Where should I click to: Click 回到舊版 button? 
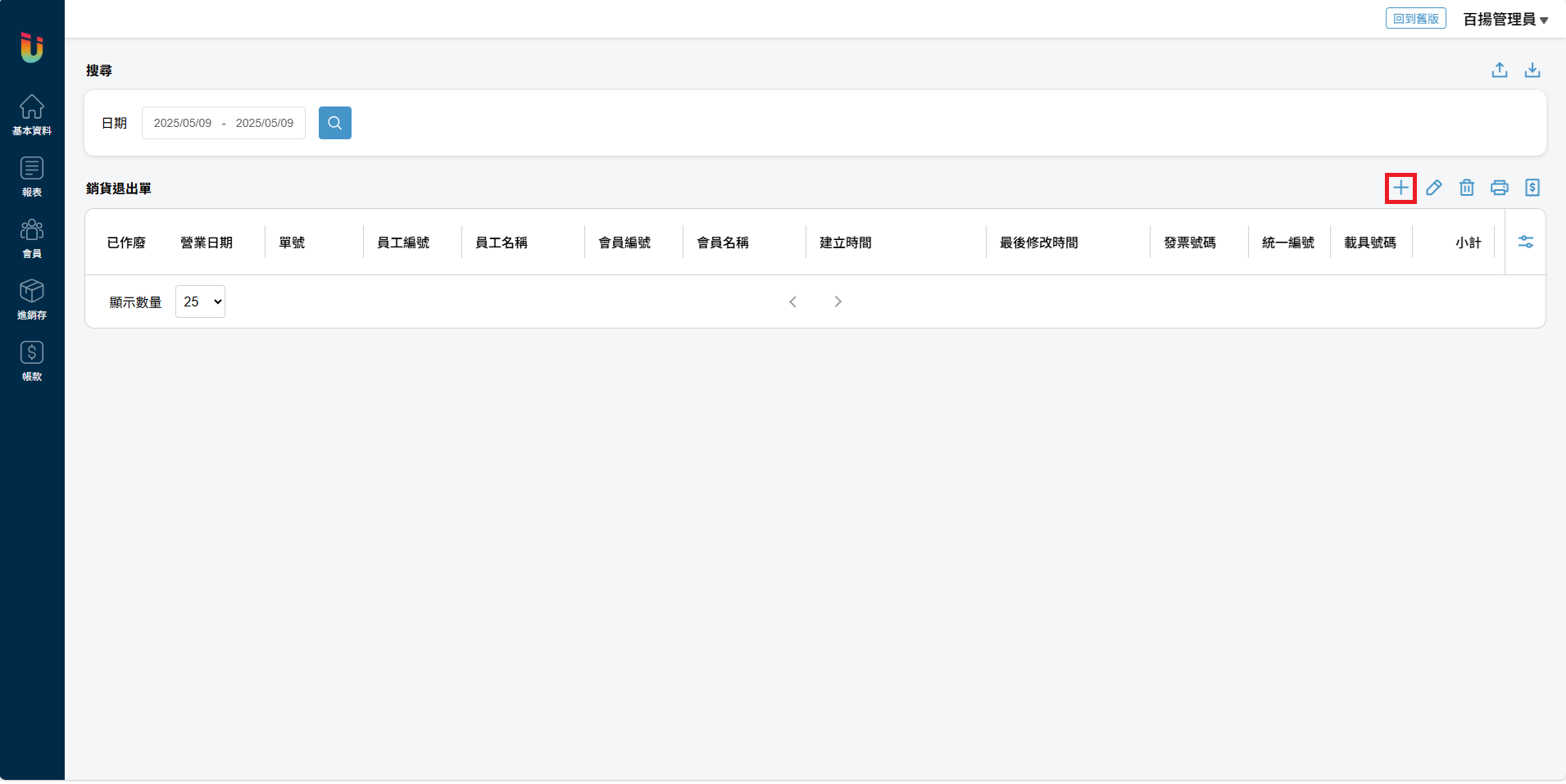pyautogui.click(x=1415, y=19)
